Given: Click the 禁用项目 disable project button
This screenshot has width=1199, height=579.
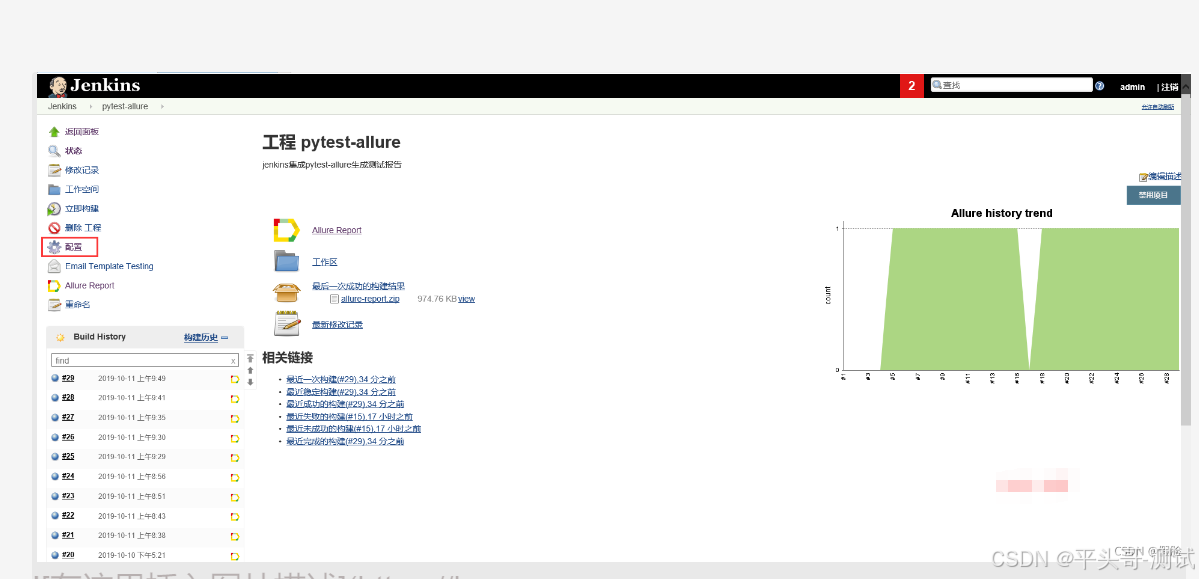Looking at the screenshot, I should coord(1154,195).
